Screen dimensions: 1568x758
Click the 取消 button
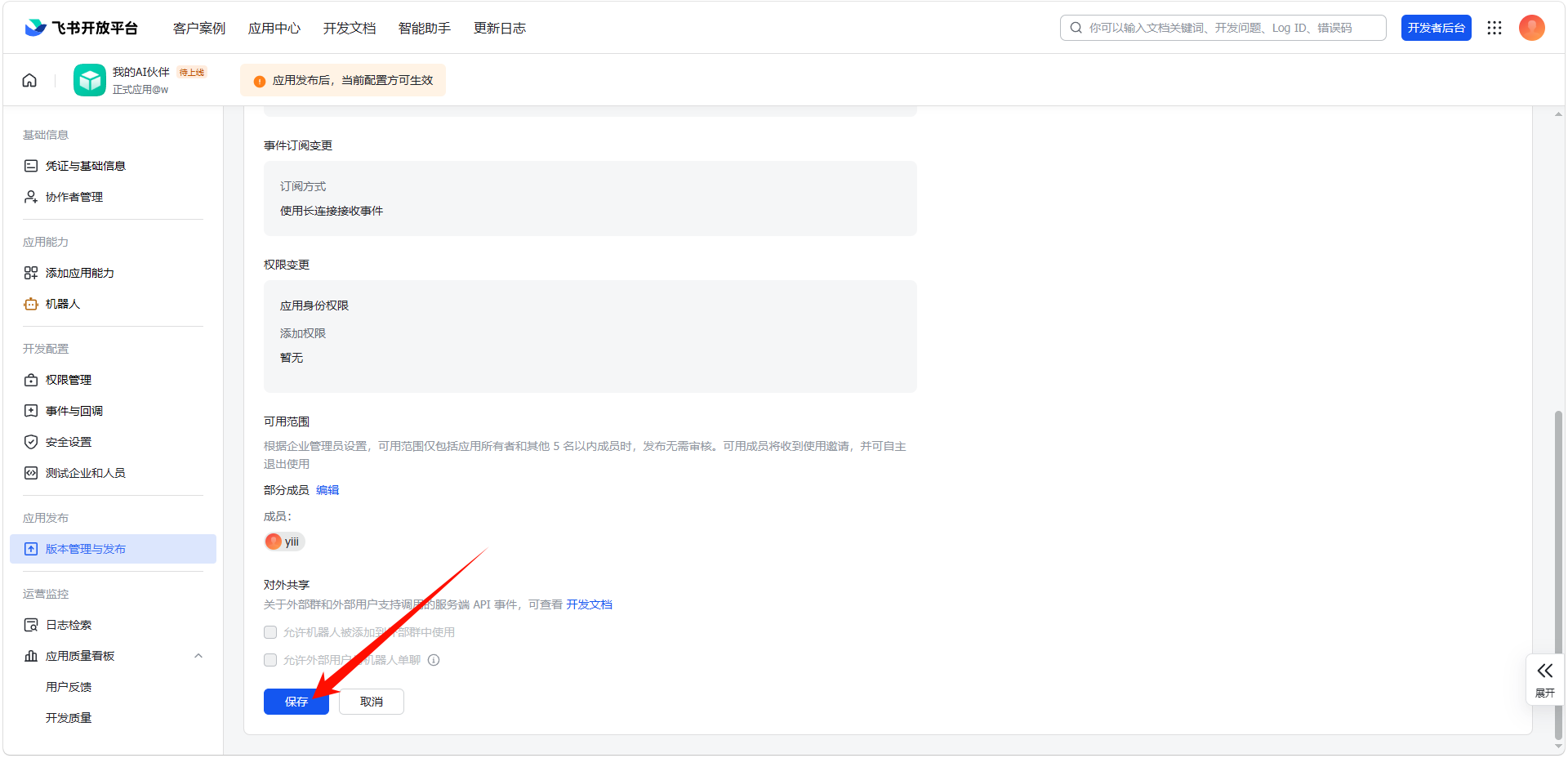pyautogui.click(x=372, y=702)
